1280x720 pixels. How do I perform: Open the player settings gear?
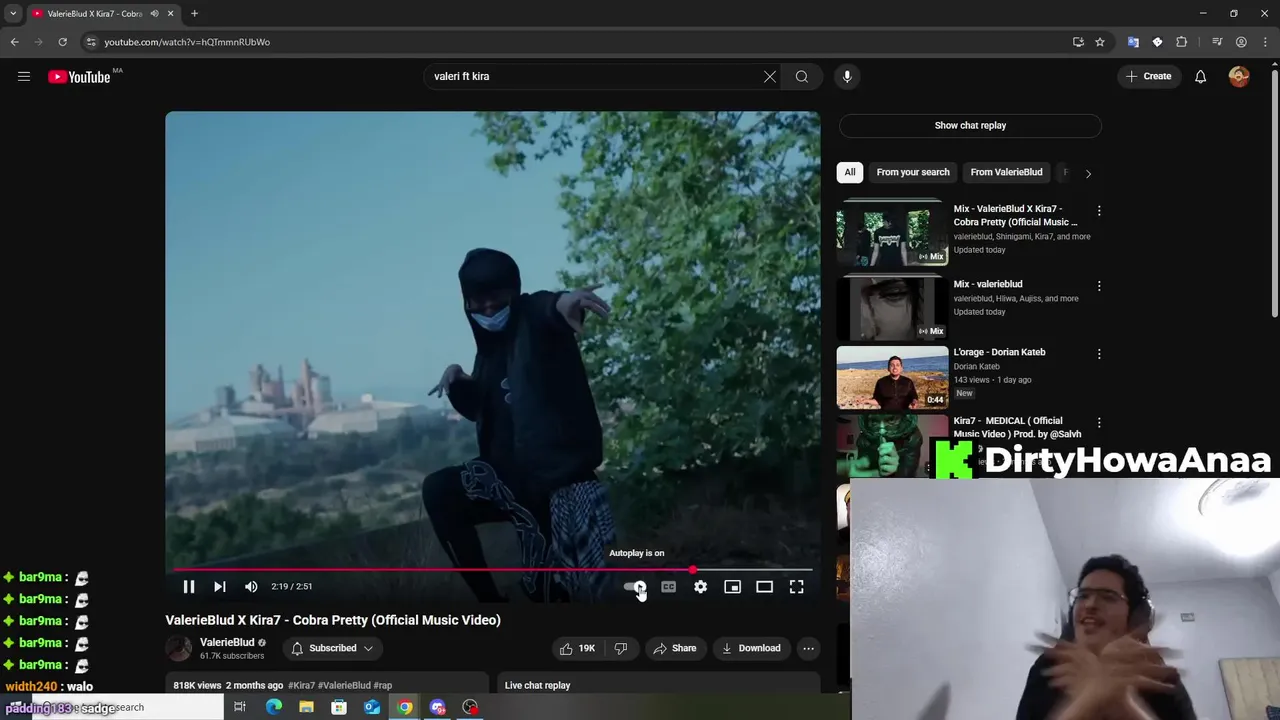pyautogui.click(x=700, y=587)
